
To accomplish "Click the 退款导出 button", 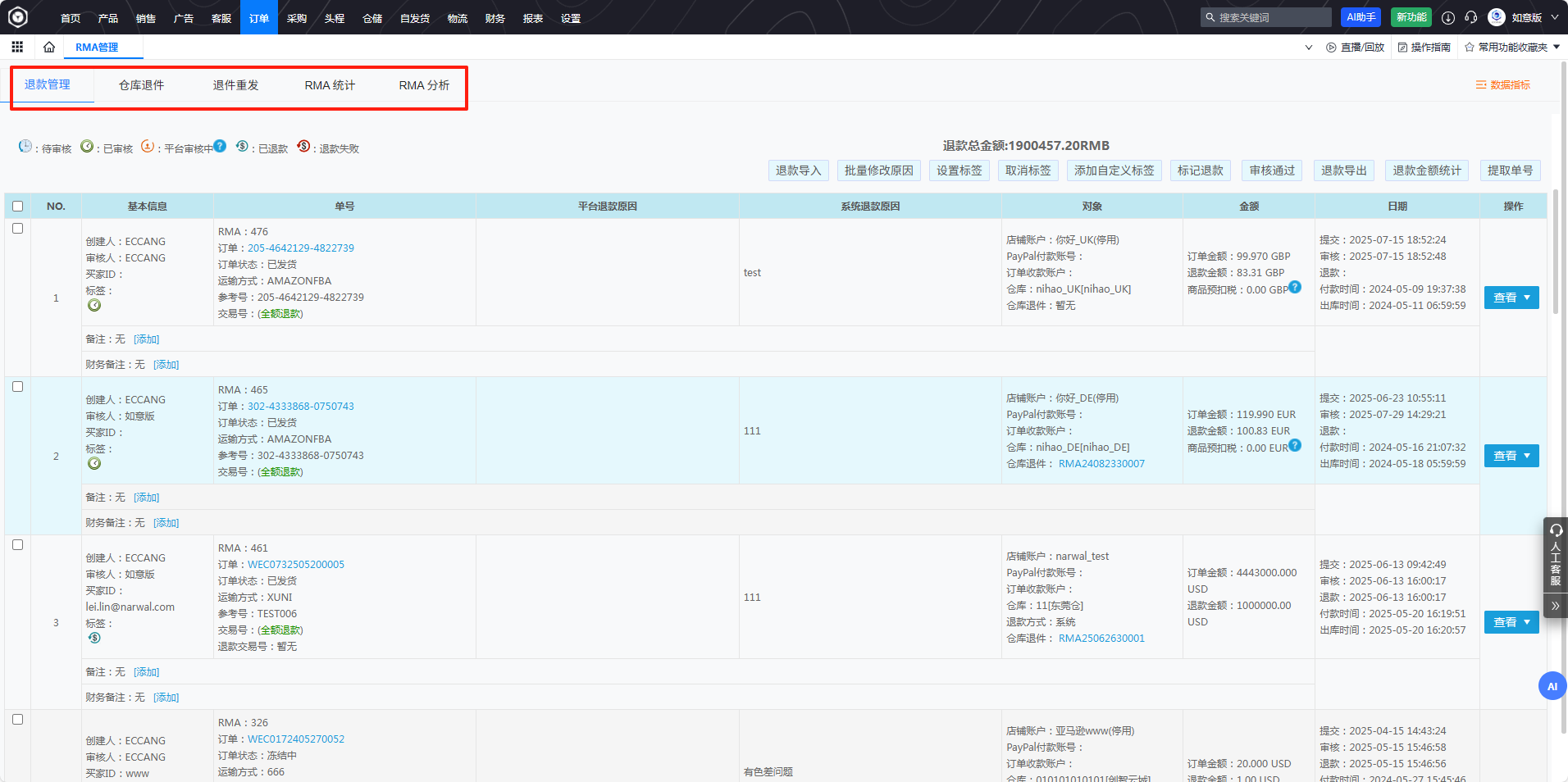I will coord(1343,170).
